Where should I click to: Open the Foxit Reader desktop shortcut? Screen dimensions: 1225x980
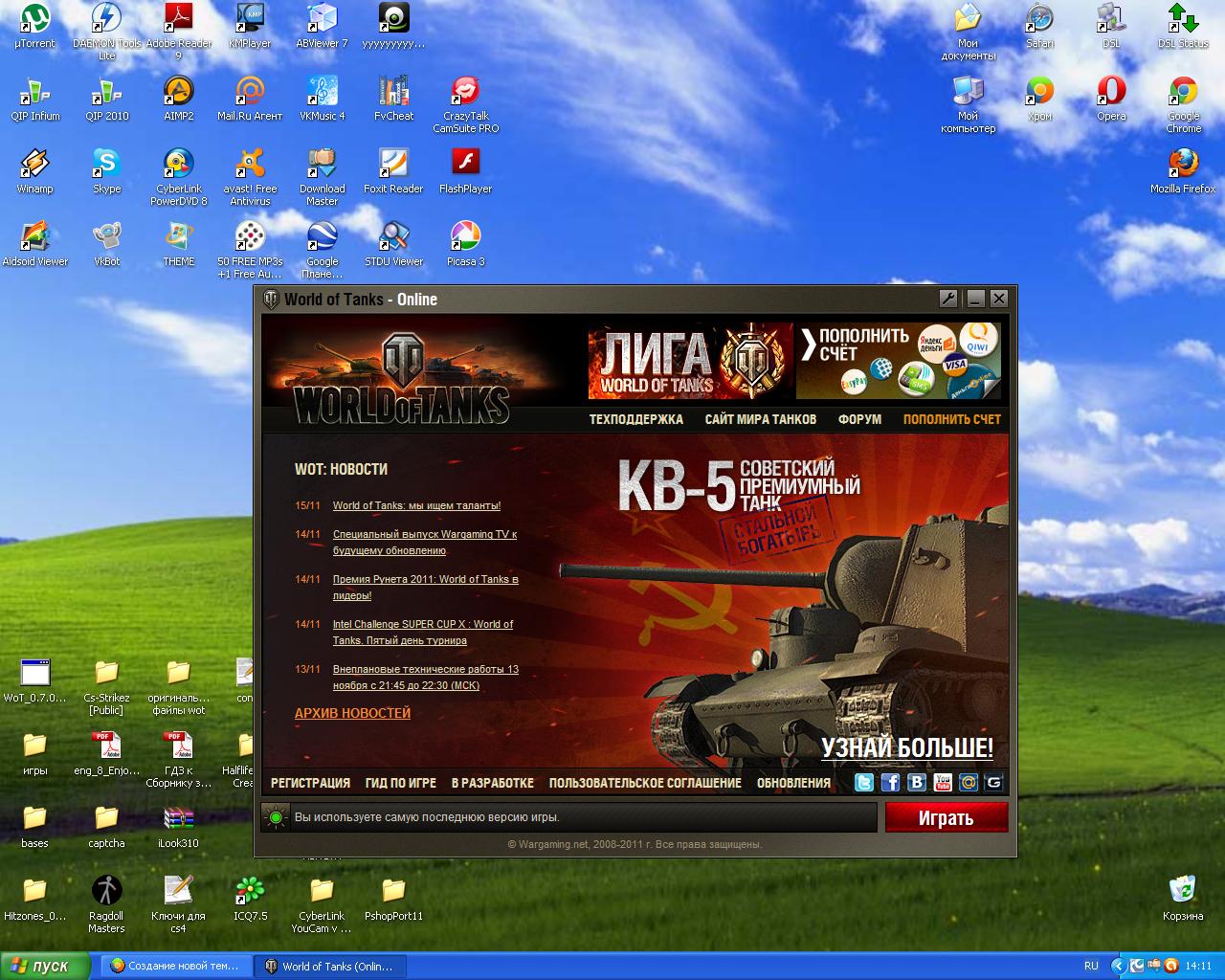click(393, 171)
